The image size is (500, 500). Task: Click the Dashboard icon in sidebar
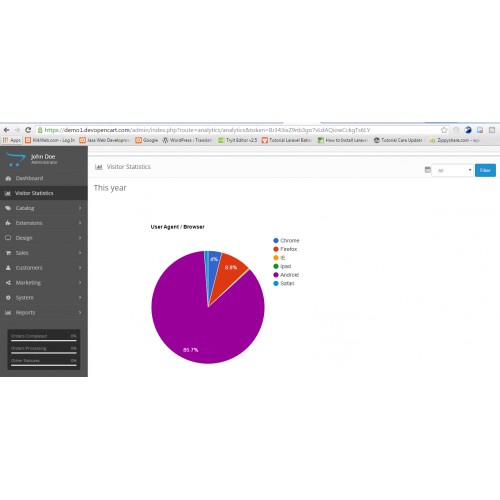click(8, 178)
